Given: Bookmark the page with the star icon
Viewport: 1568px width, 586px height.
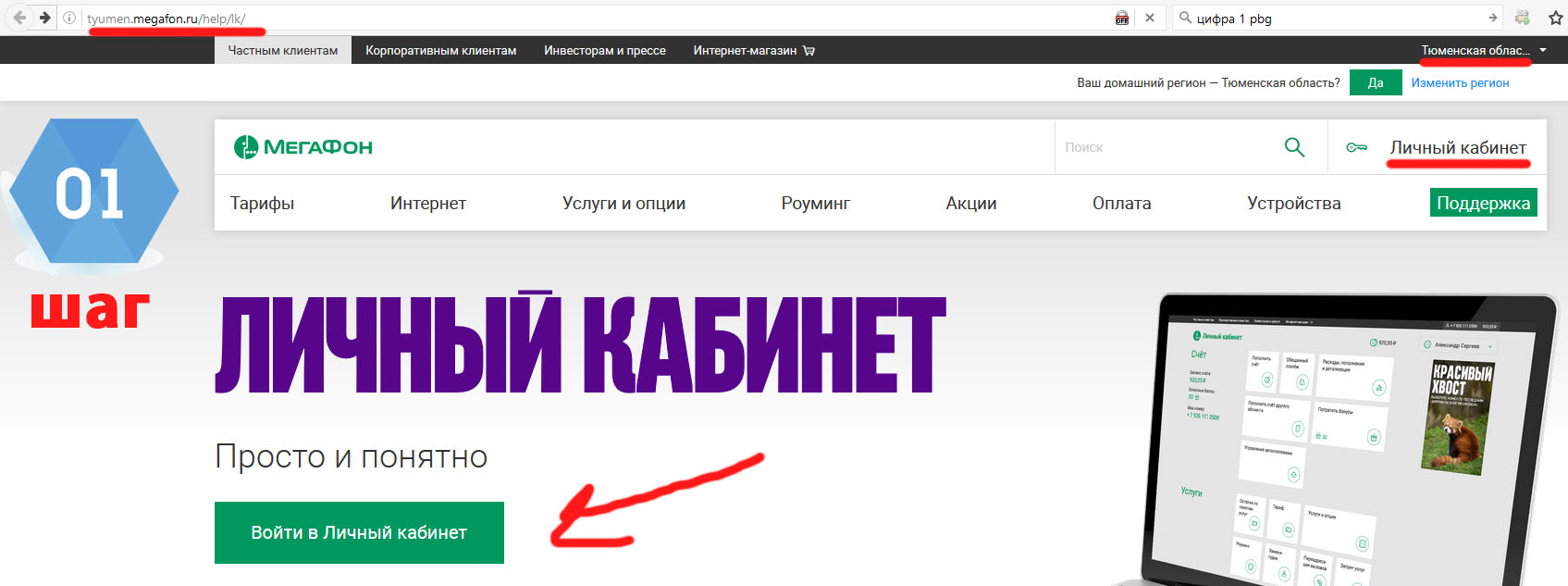Looking at the screenshot, I should (x=1556, y=18).
